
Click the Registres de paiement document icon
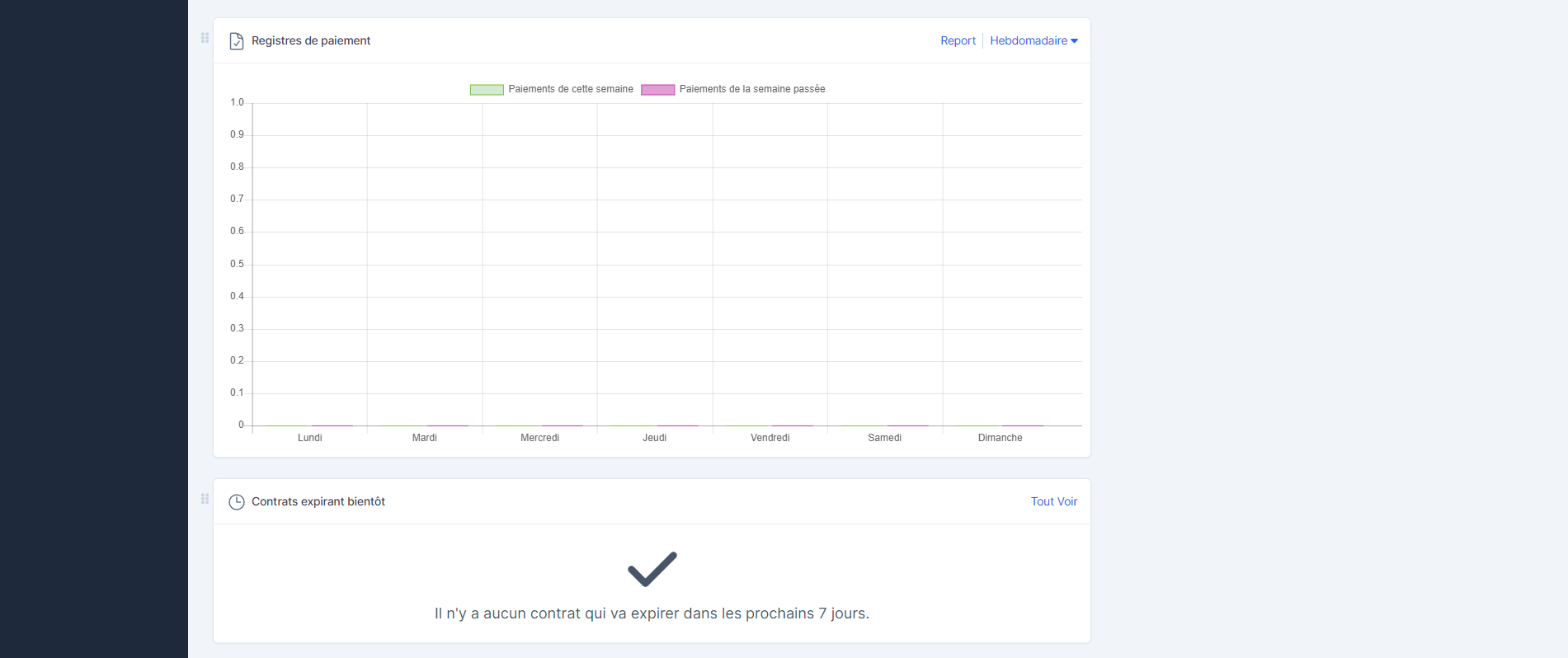pos(237,41)
